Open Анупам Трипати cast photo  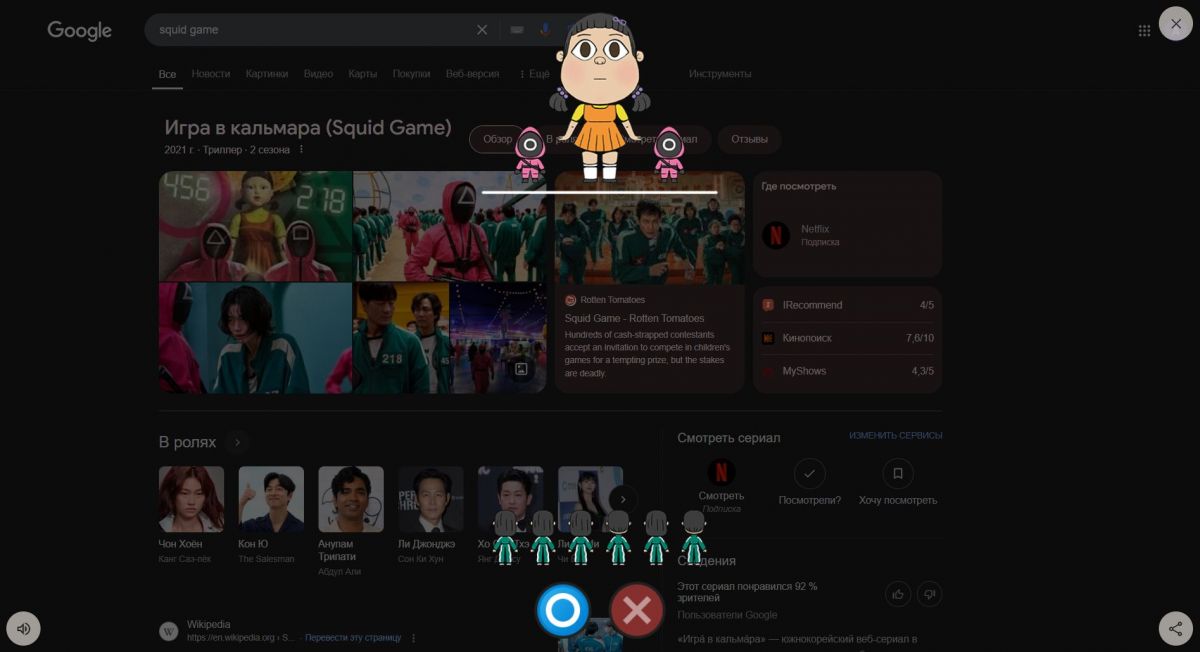tap(351, 499)
